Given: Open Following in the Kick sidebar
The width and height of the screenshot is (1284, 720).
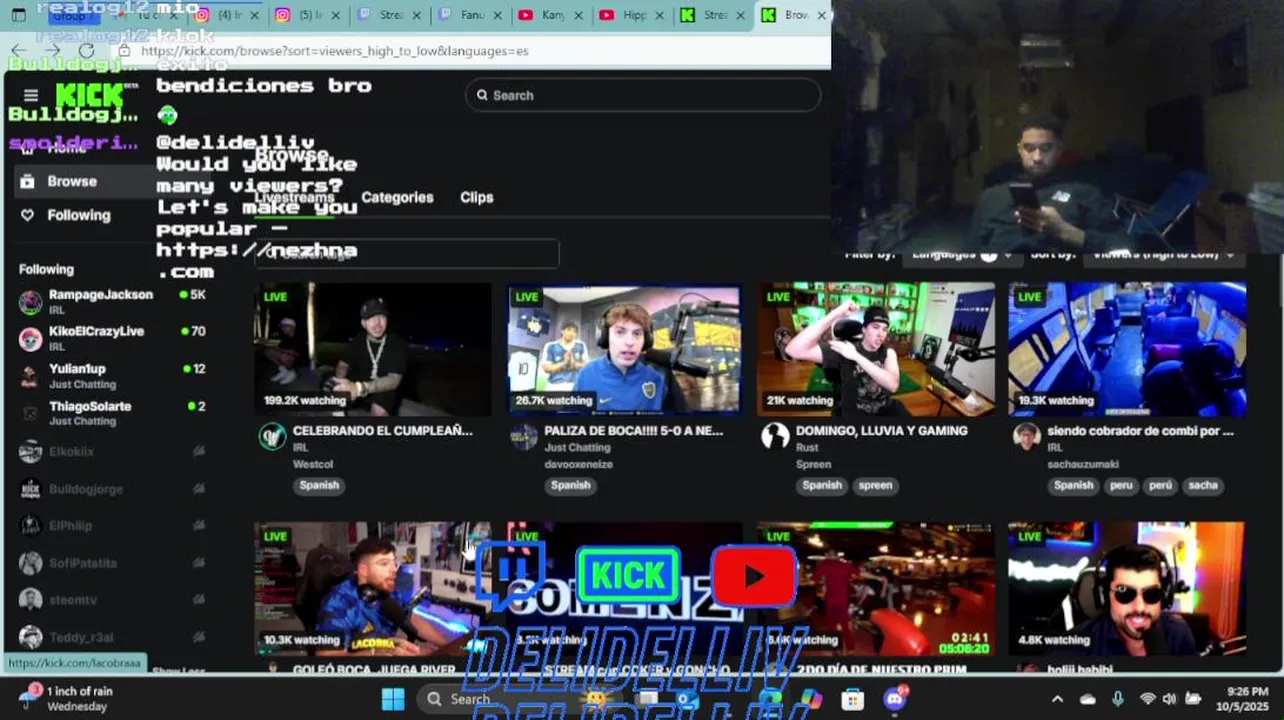Looking at the screenshot, I should (x=78, y=215).
